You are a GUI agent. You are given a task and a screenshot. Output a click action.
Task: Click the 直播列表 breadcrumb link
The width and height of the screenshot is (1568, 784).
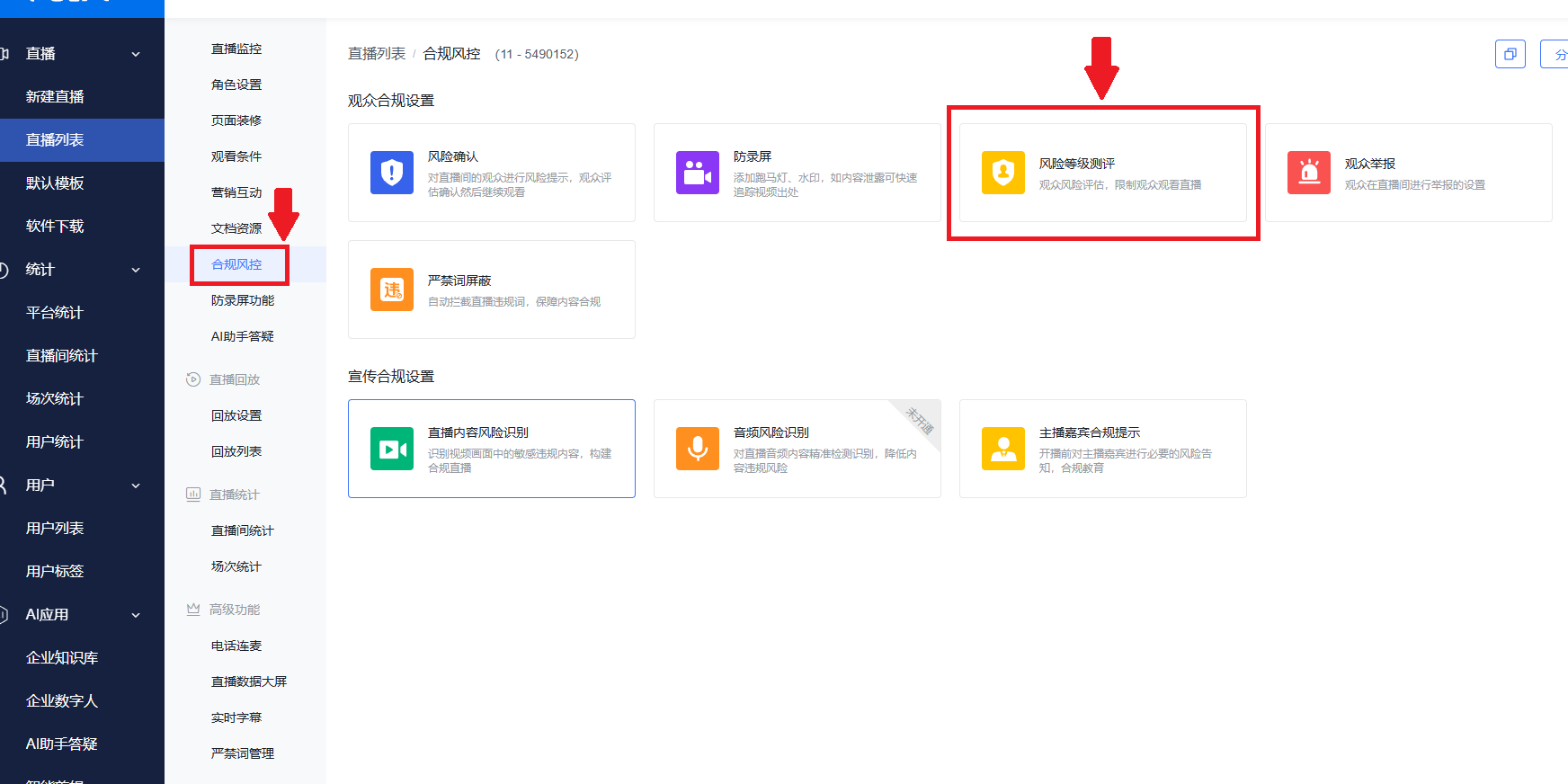pos(377,54)
